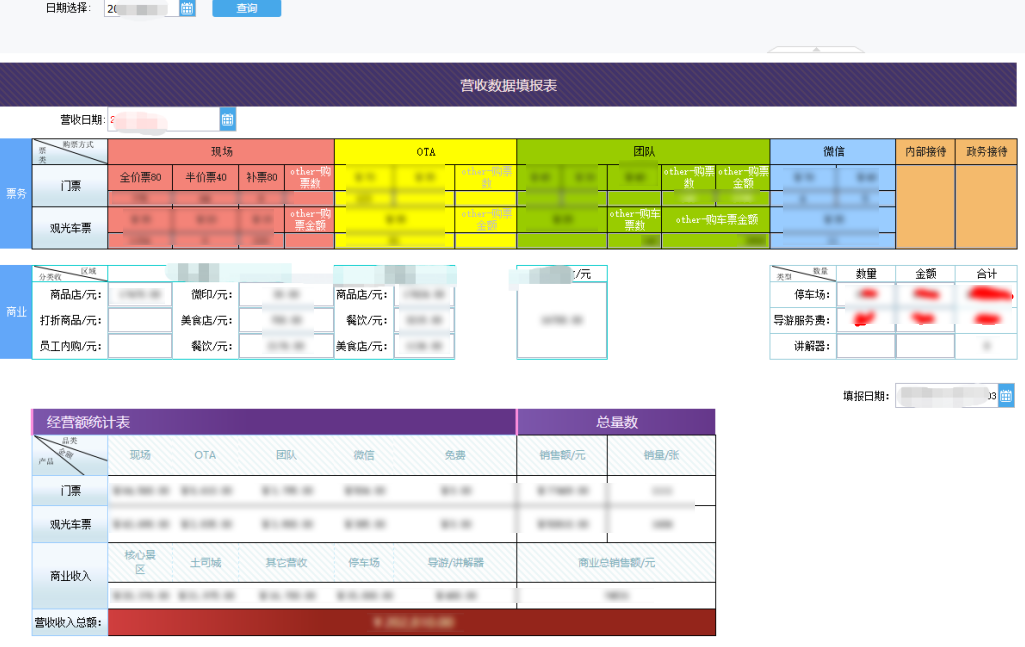1025x647 pixels.
Task: Click the 讲解器 数量 input
Action: click(865, 346)
